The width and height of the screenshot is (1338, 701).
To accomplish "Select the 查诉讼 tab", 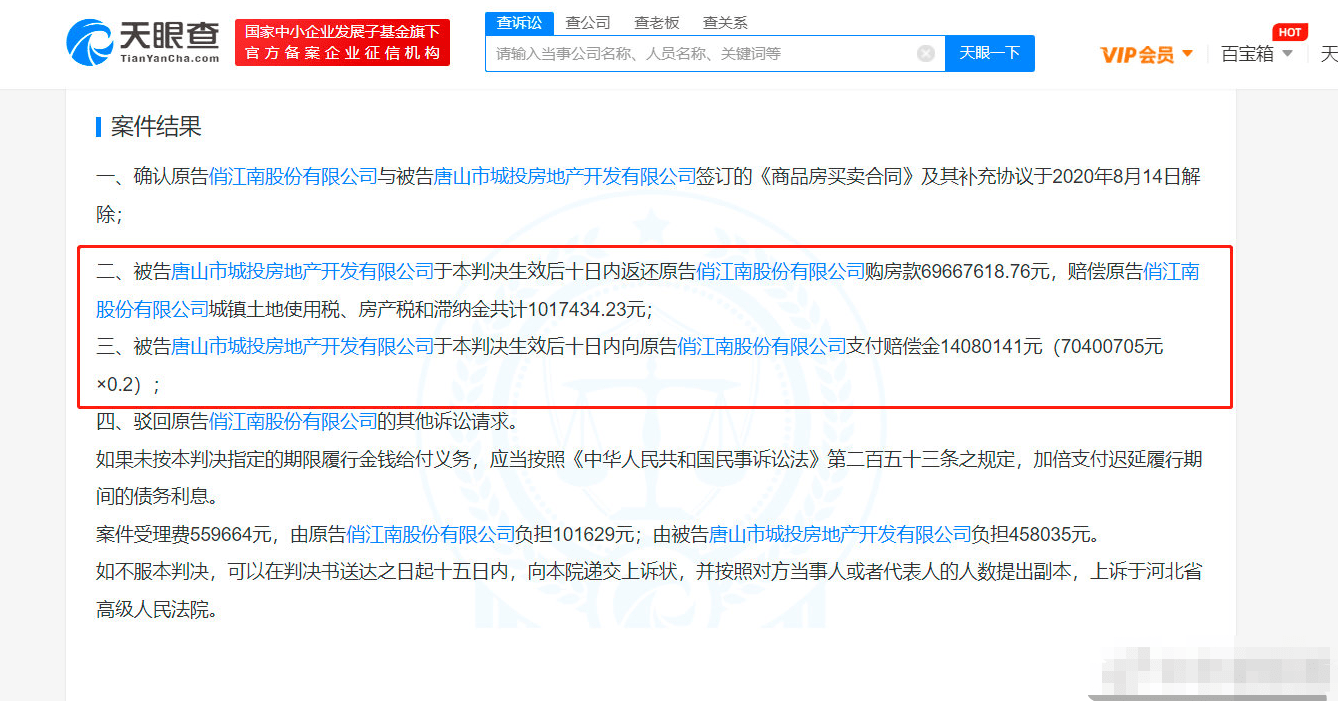I will [518, 21].
